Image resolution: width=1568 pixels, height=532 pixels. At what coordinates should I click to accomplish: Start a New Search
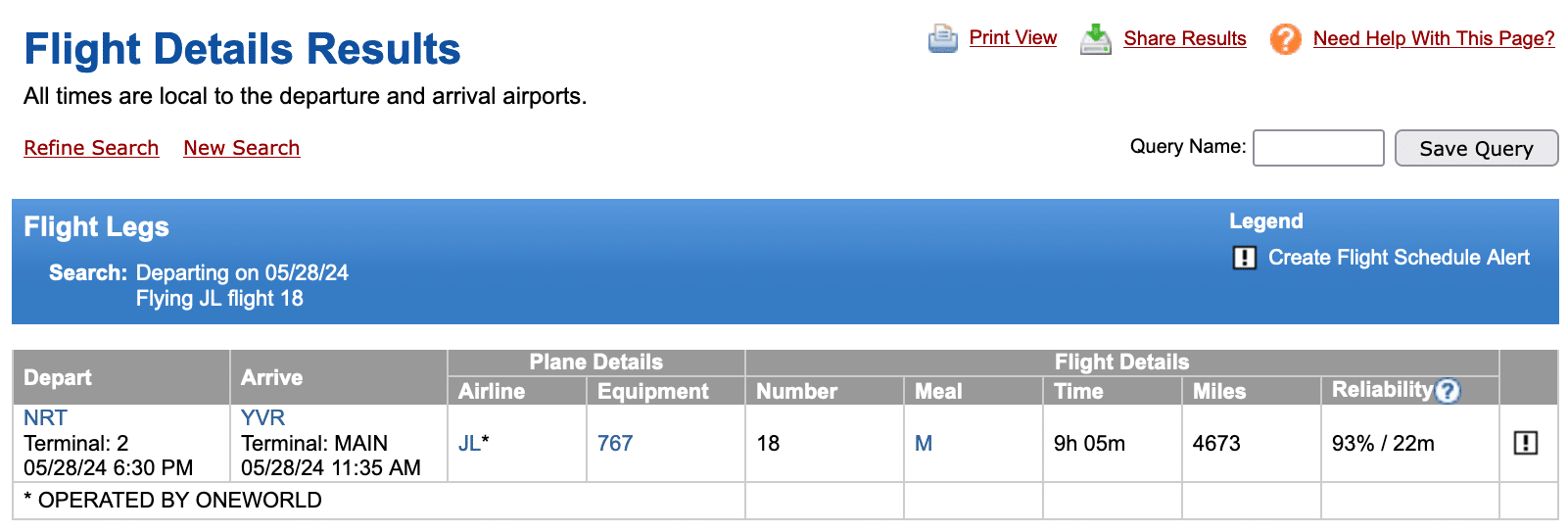point(241,148)
